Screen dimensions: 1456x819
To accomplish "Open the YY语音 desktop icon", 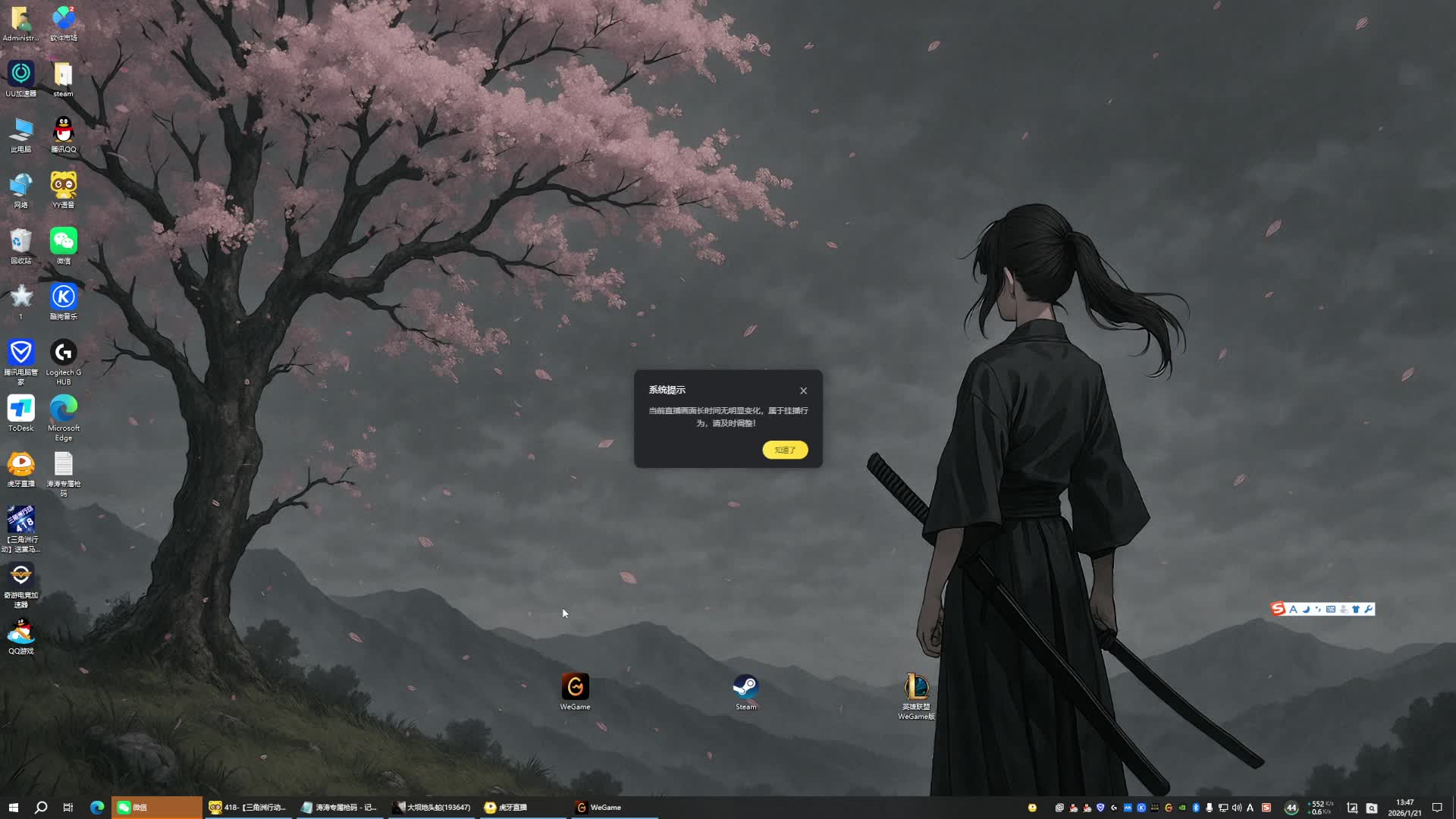I will tap(64, 185).
